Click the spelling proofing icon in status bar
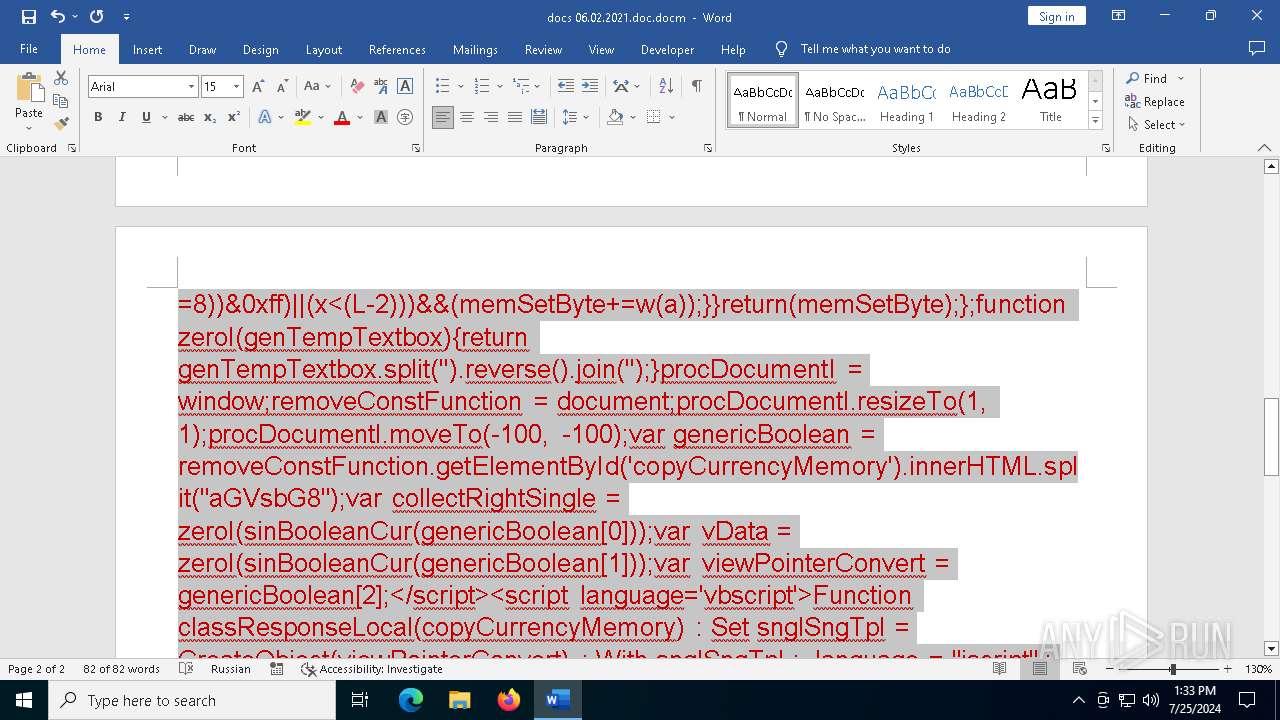This screenshot has height=720, width=1280. click(x=186, y=669)
